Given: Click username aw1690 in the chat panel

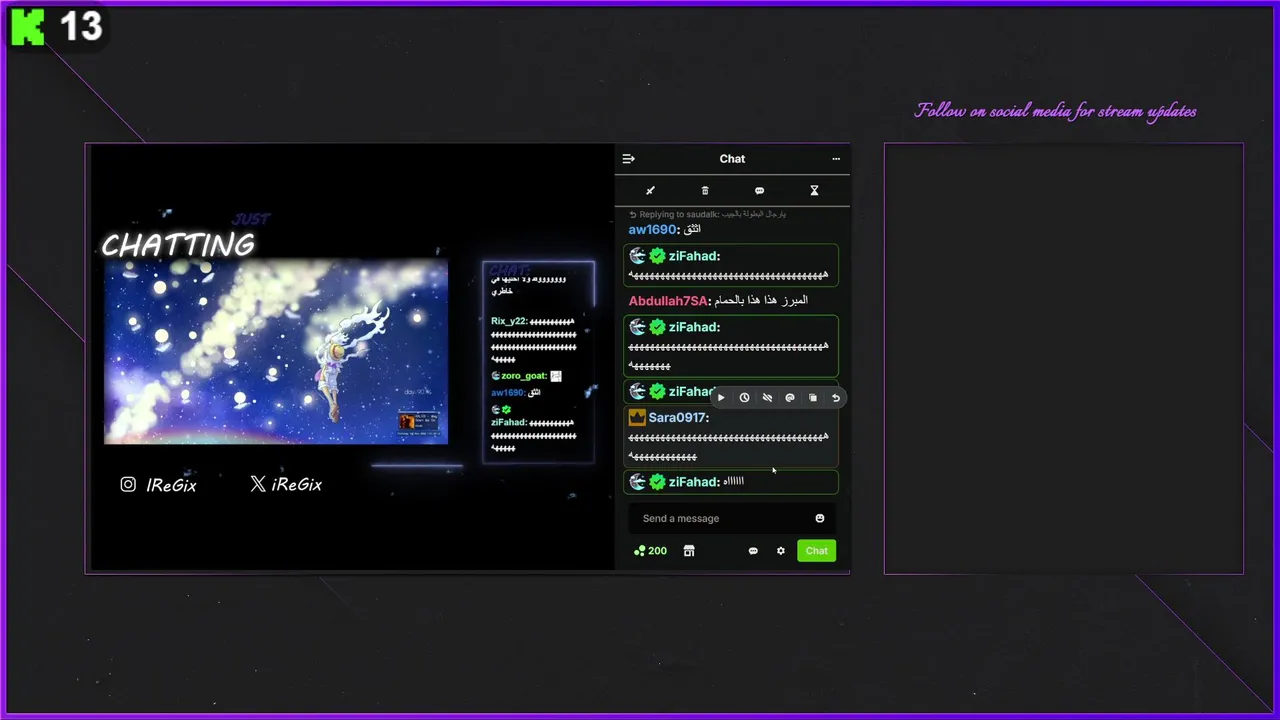Looking at the screenshot, I should (652, 230).
